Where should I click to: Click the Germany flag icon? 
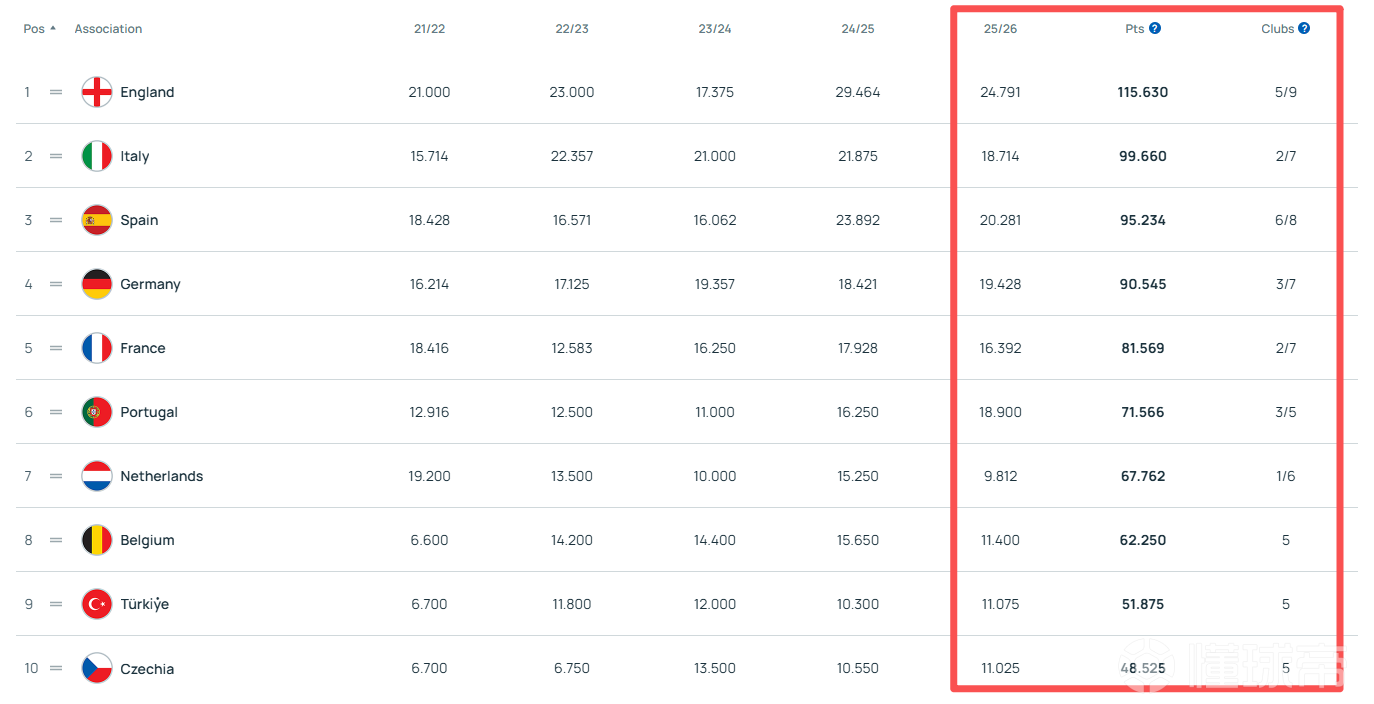(x=97, y=284)
